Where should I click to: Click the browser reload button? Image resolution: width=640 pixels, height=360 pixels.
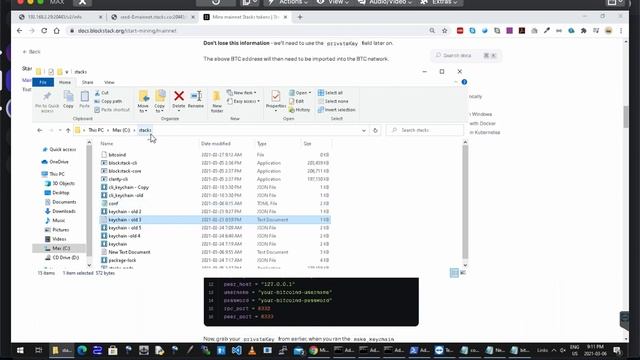44,31
